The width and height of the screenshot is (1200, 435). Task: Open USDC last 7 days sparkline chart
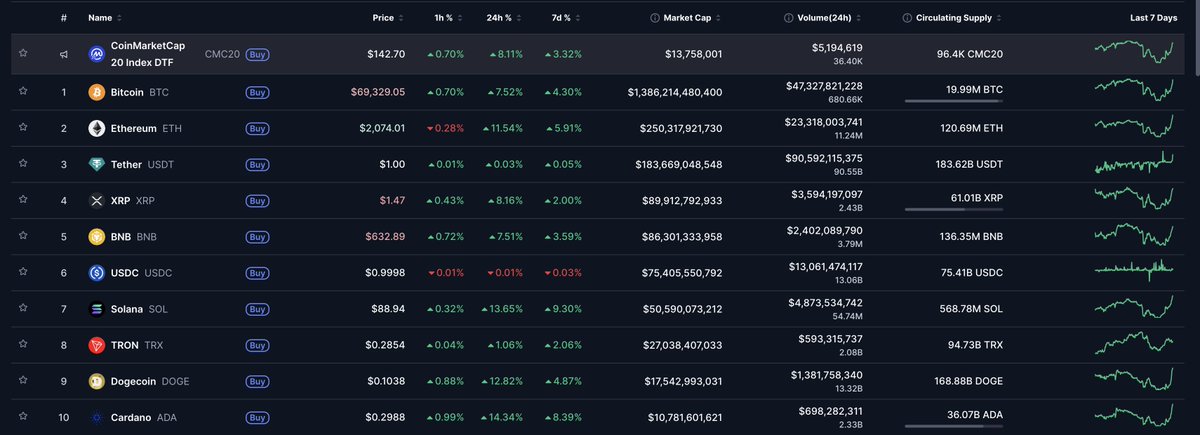1135,268
